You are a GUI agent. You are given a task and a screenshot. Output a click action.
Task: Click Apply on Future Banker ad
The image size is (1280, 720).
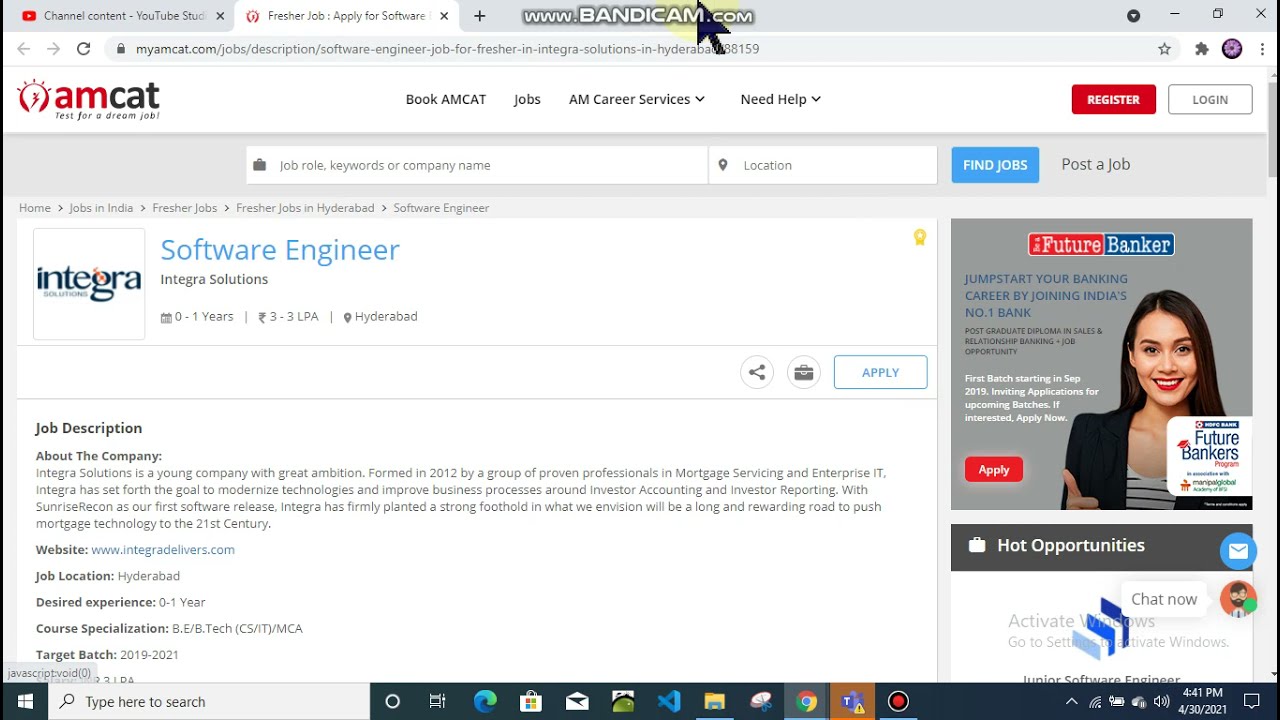[x=993, y=470]
